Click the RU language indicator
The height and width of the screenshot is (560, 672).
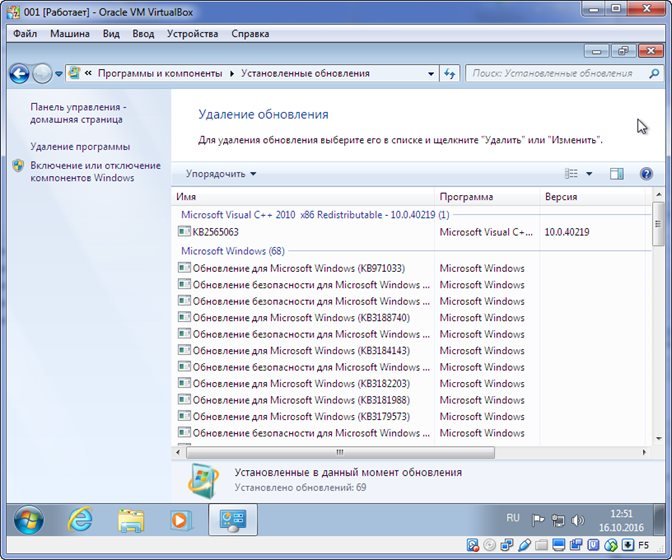pyautogui.click(x=513, y=518)
